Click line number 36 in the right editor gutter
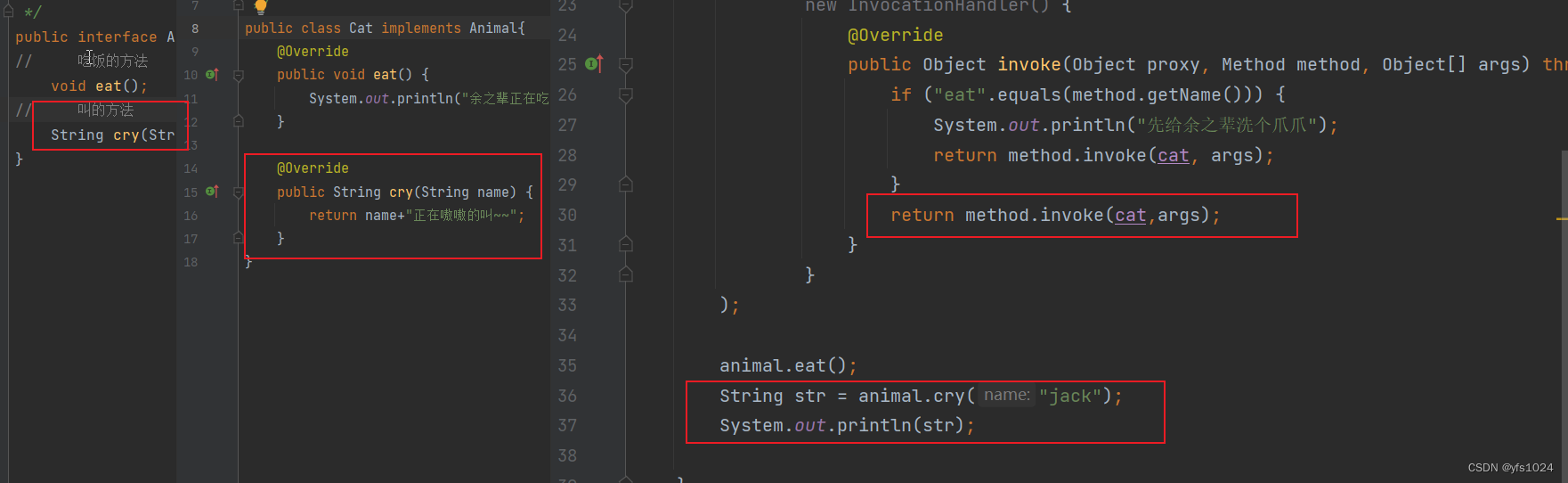Viewport: 1568px width, 483px height. [567, 396]
